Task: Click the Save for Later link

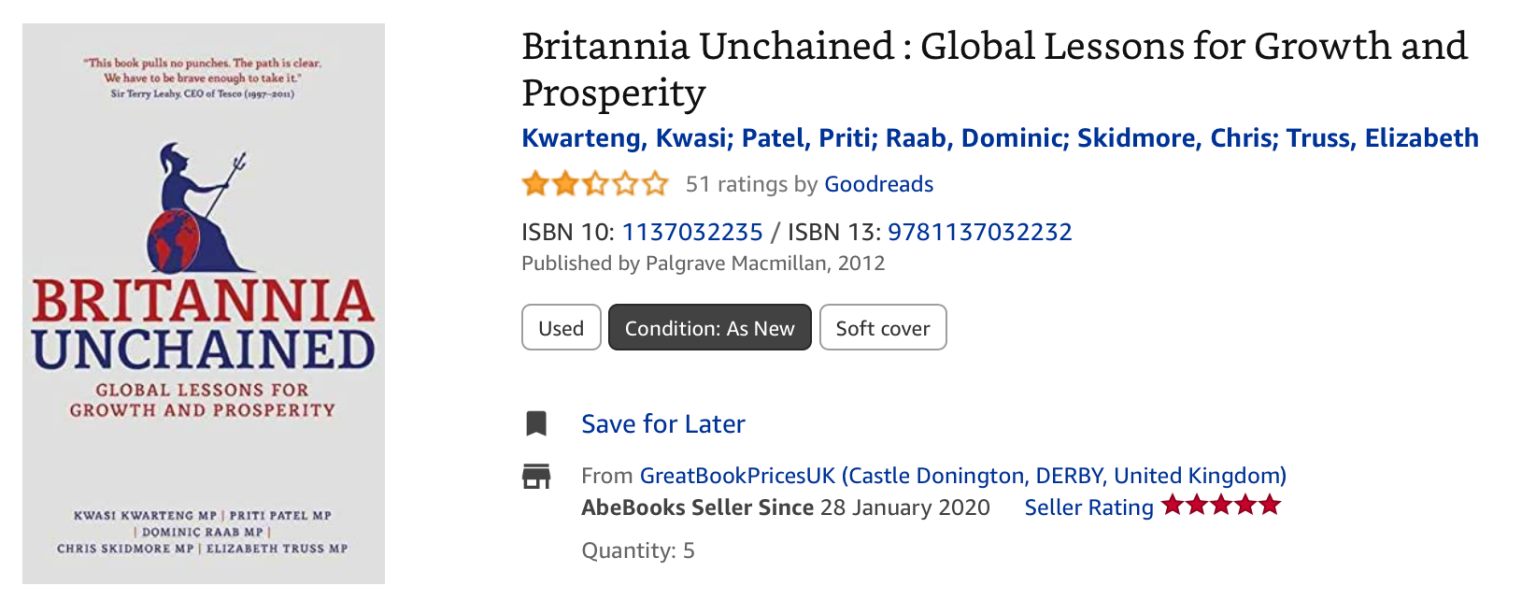Action: pyautogui.click(x=663, y=424)
